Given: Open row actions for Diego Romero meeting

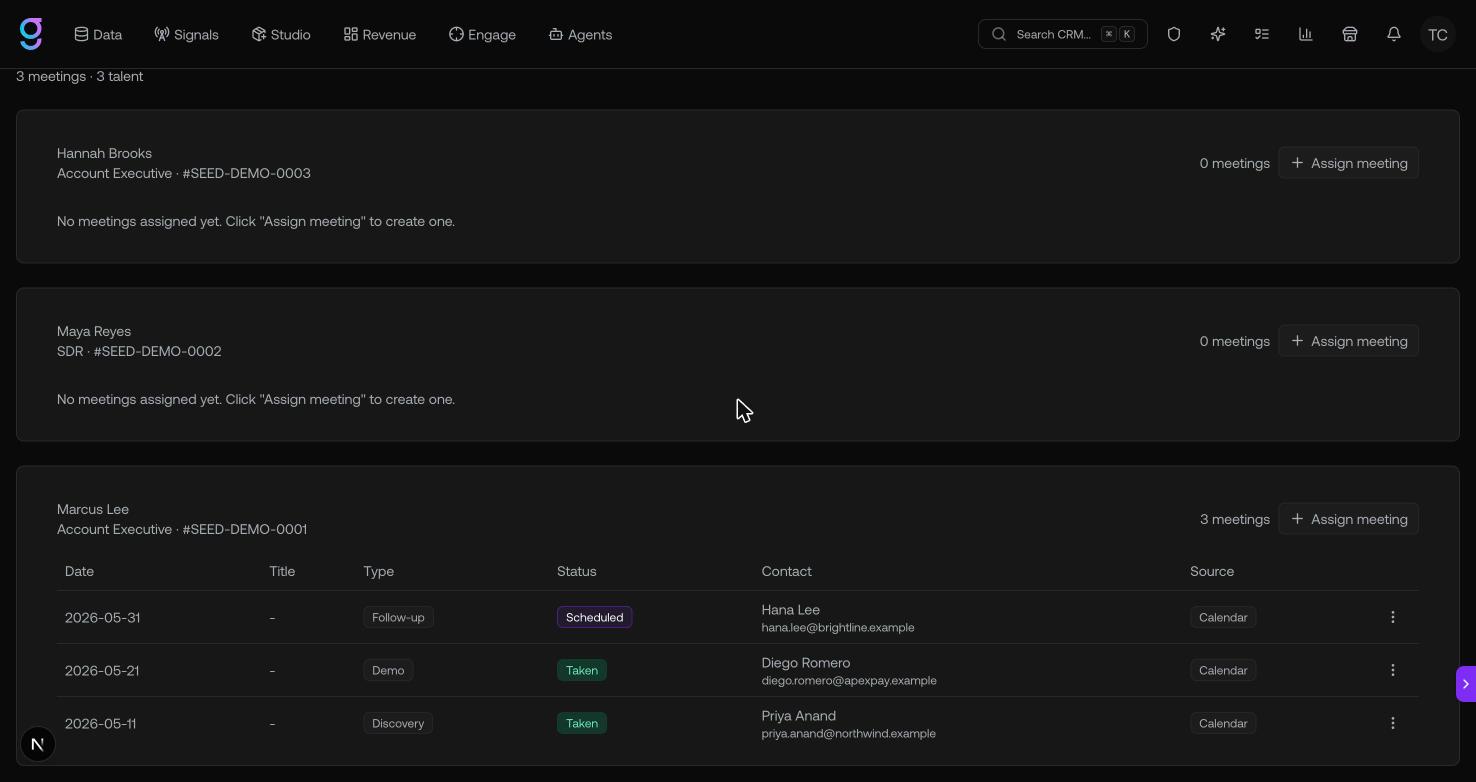Looking at the screenshot, I should click(x=1393, y=670).
